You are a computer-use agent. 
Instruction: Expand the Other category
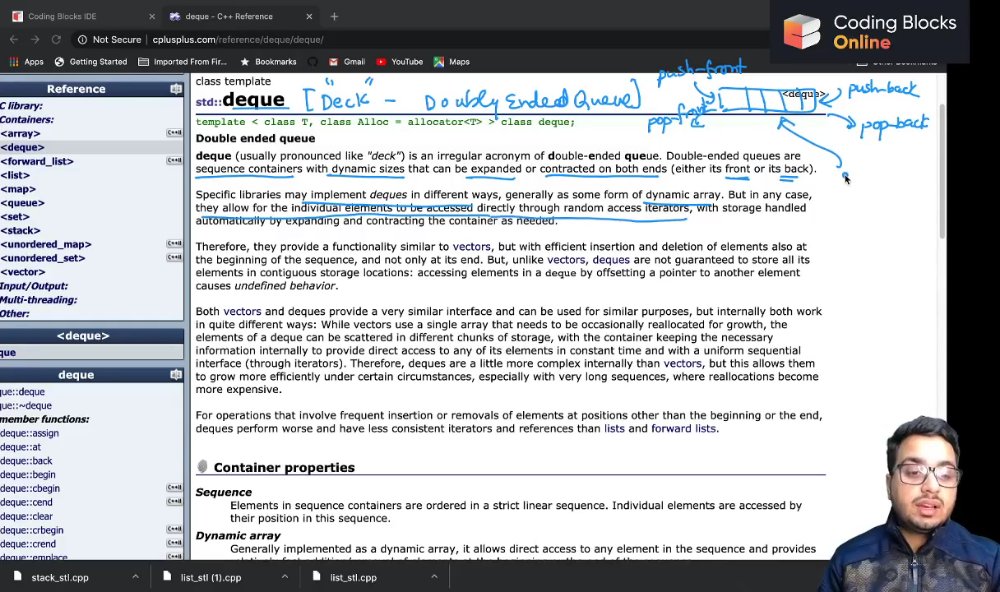click(15, 314)
